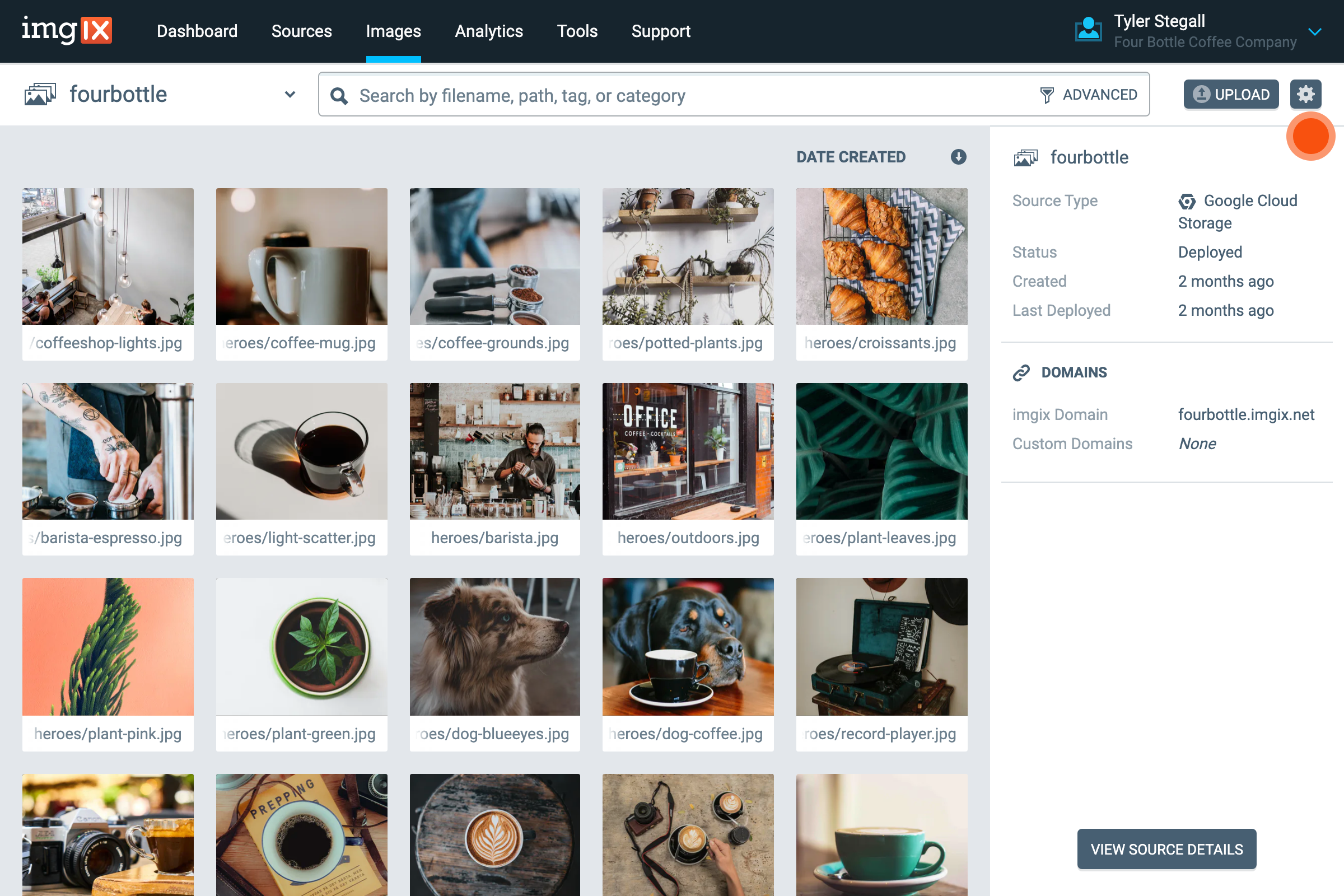
Task: Toggle the date created sort direction arrow
Action: [958, 157]
